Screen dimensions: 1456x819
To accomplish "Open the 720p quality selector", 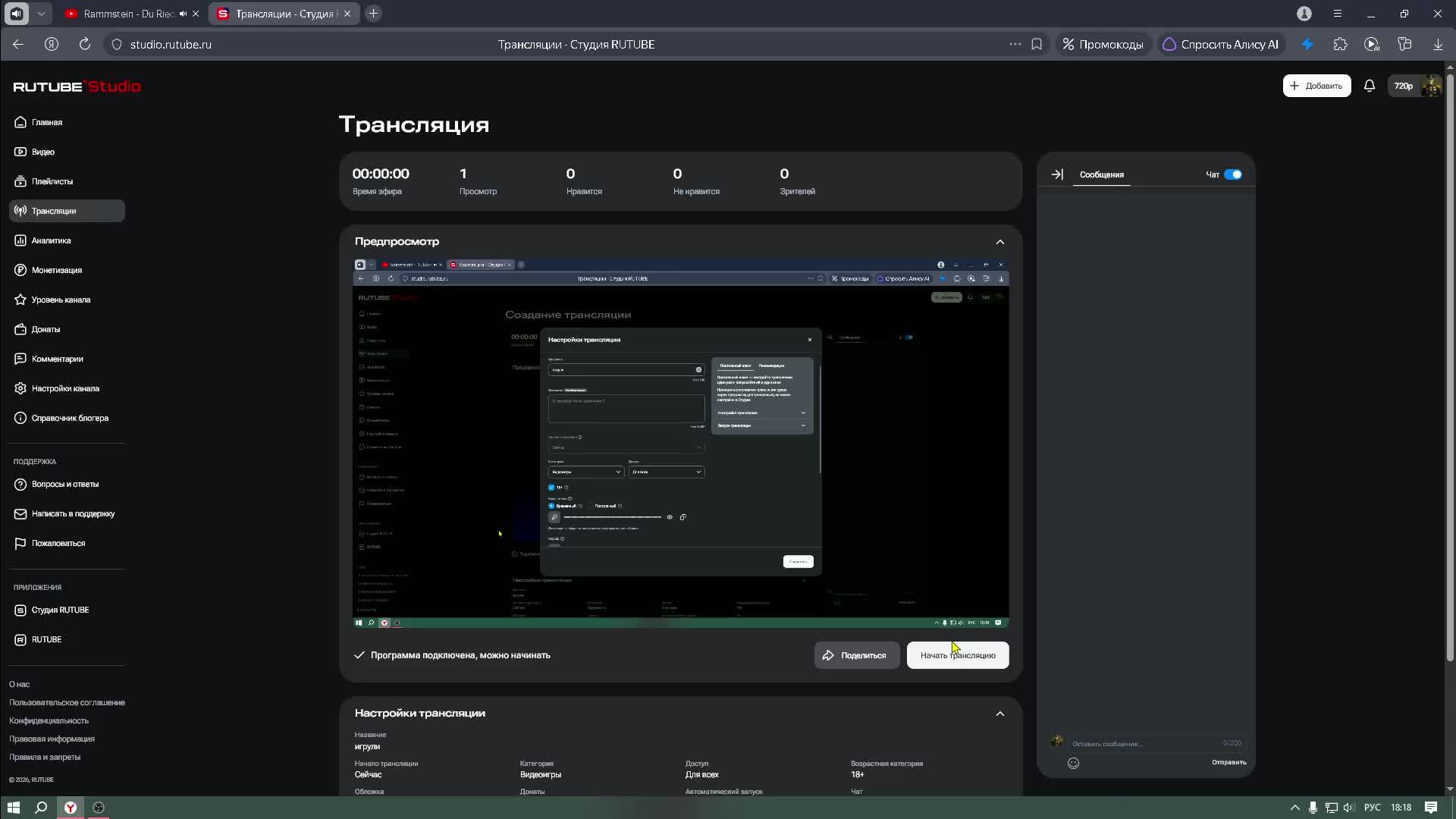I will point(1404,86).
